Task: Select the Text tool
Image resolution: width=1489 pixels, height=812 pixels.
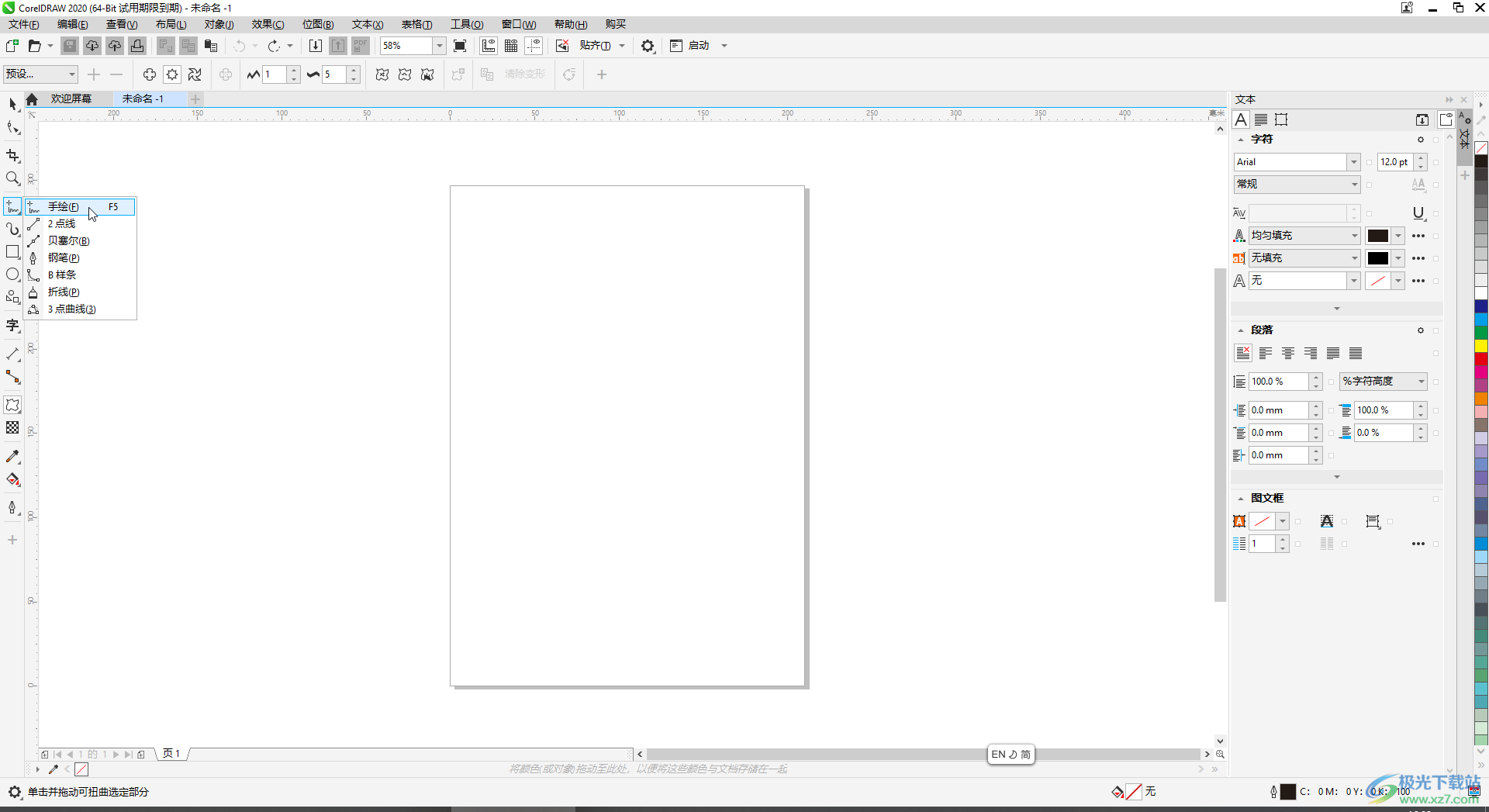Action: (12, 325)
